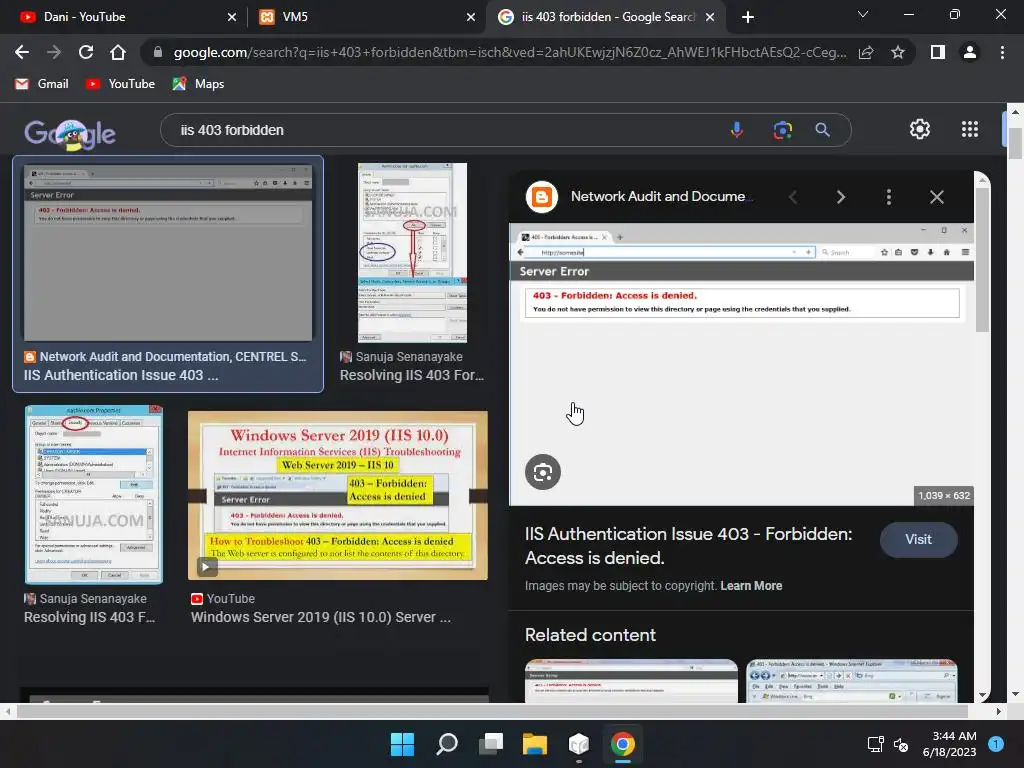This screenshot has height=768, width=1024.
Task: Open Windows Server 2019 YouTube thumbnail
Action: click(338, 495)
